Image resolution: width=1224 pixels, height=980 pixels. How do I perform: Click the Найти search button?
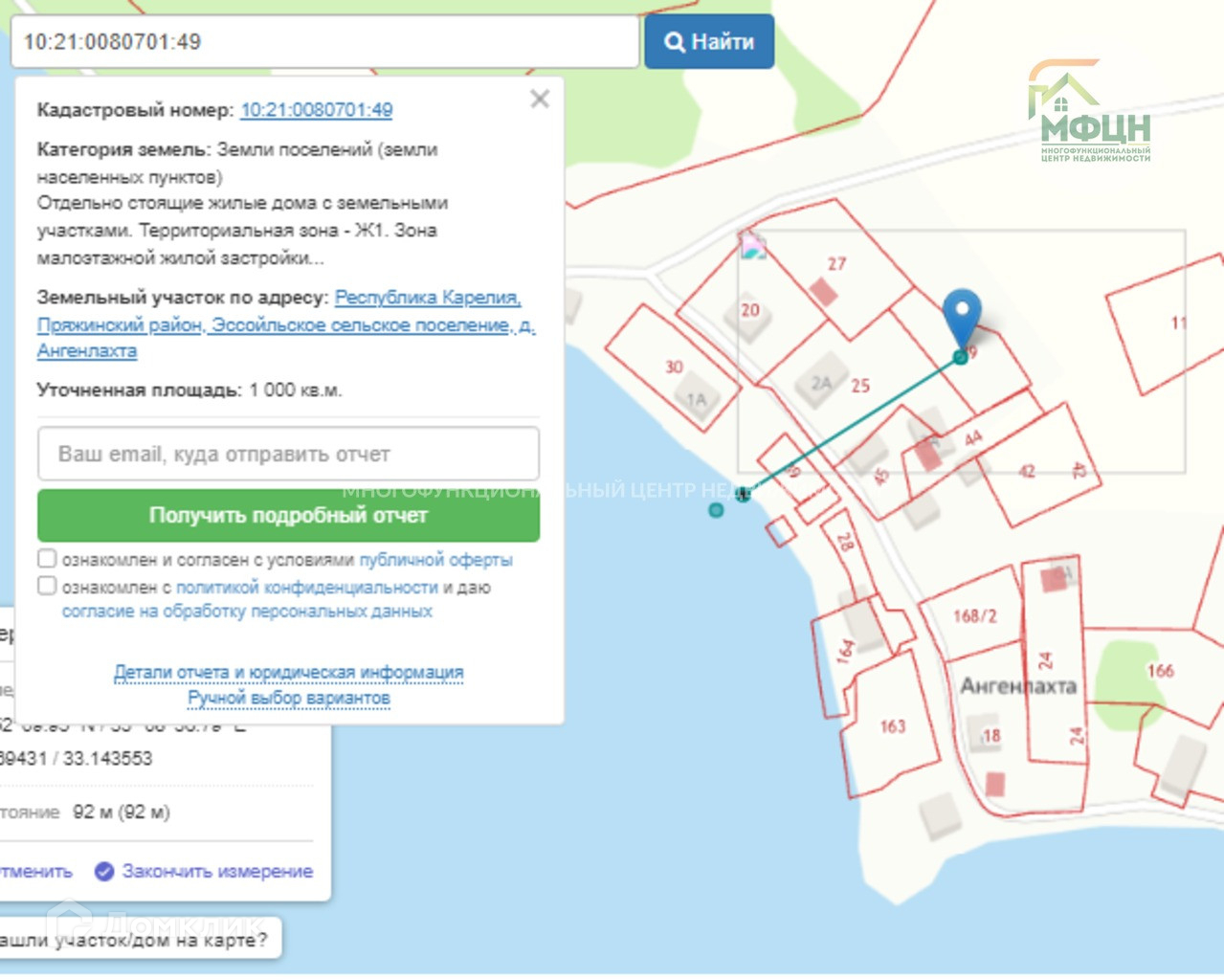click(708, 41)
